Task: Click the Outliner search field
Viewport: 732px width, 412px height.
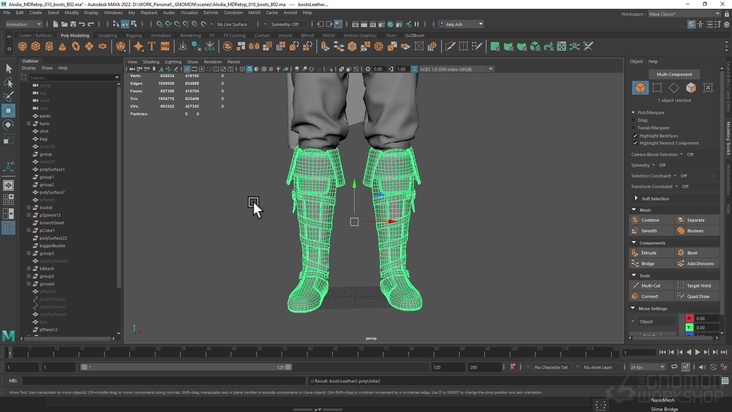Action: coord(74,77)
